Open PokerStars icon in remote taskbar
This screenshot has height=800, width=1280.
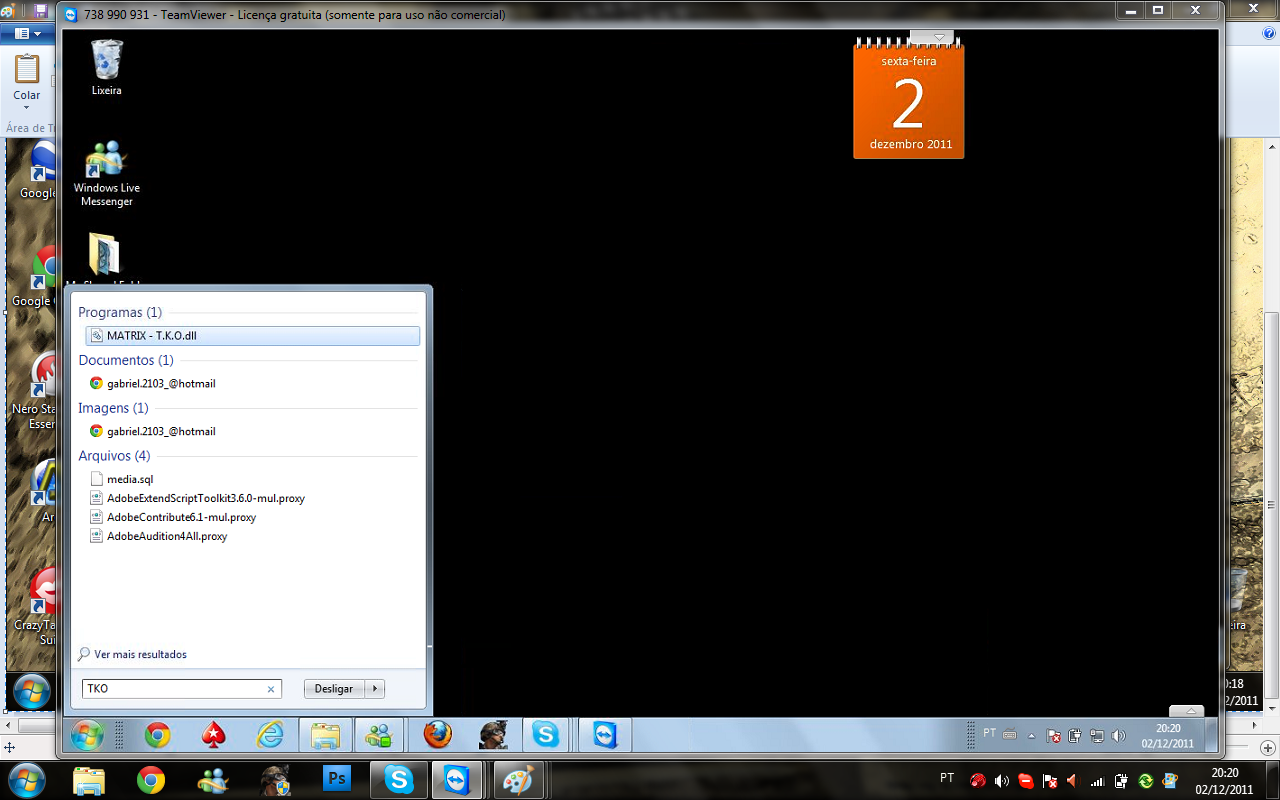click(213, 735)
